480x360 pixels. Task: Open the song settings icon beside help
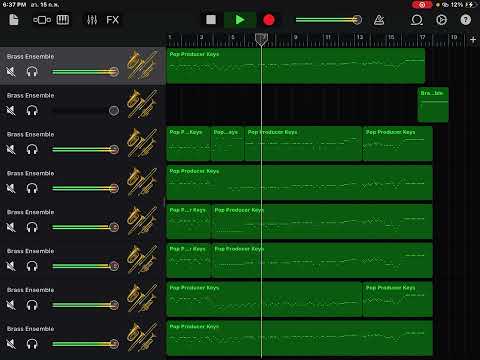(441, 20)
